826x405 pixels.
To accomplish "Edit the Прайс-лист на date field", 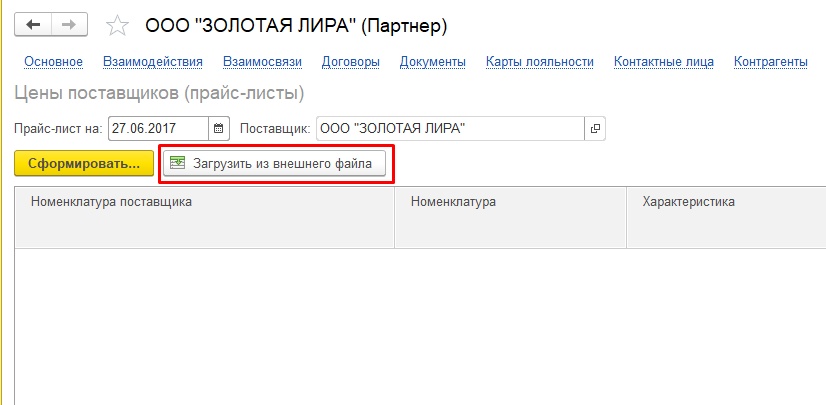I will point(159,128).
